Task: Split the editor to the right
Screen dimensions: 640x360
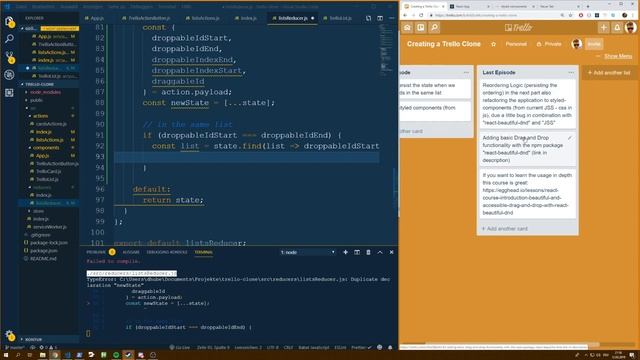Action: tap(380, 18)
